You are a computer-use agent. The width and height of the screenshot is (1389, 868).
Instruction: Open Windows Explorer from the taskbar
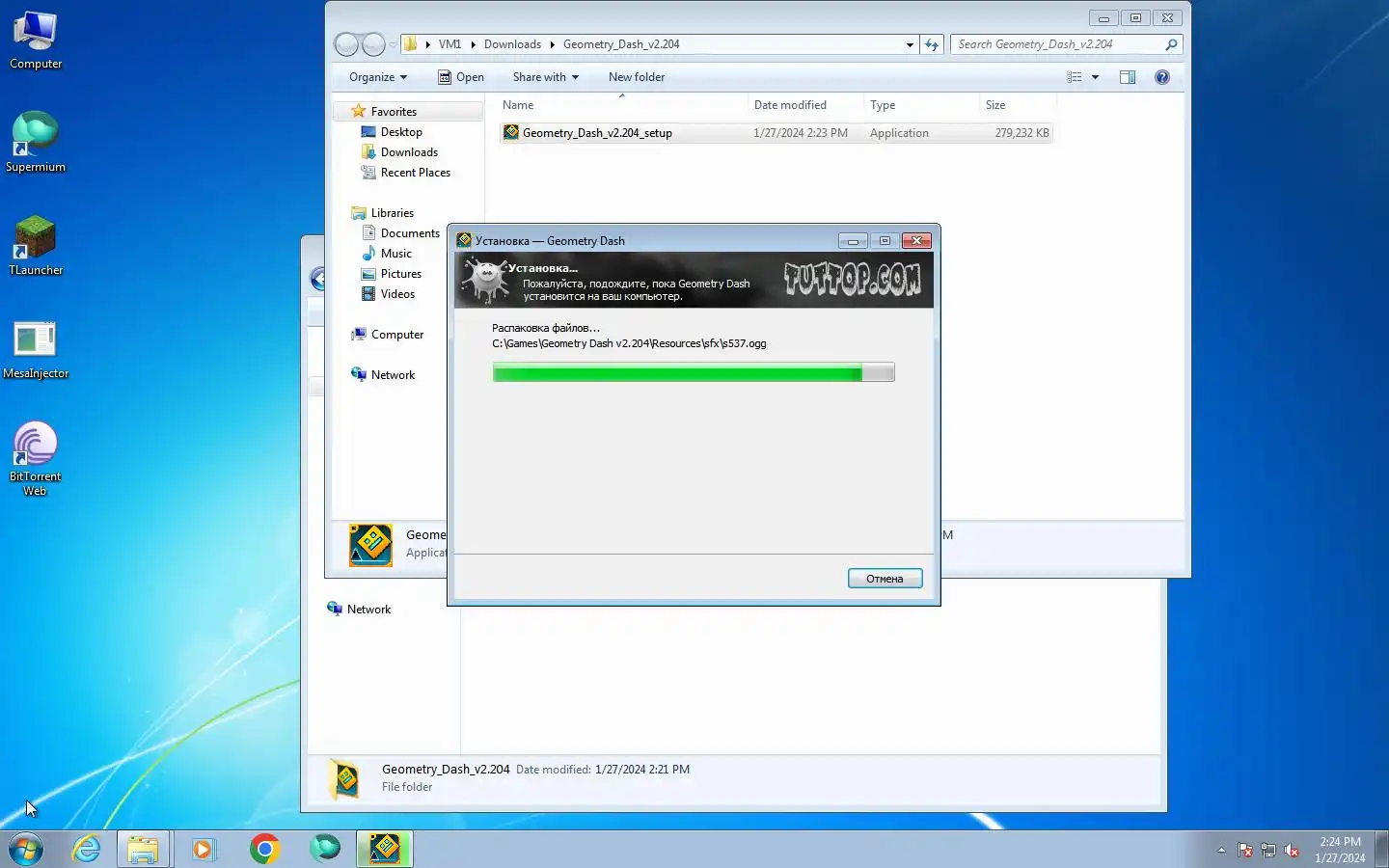click(x=144, y=849)
